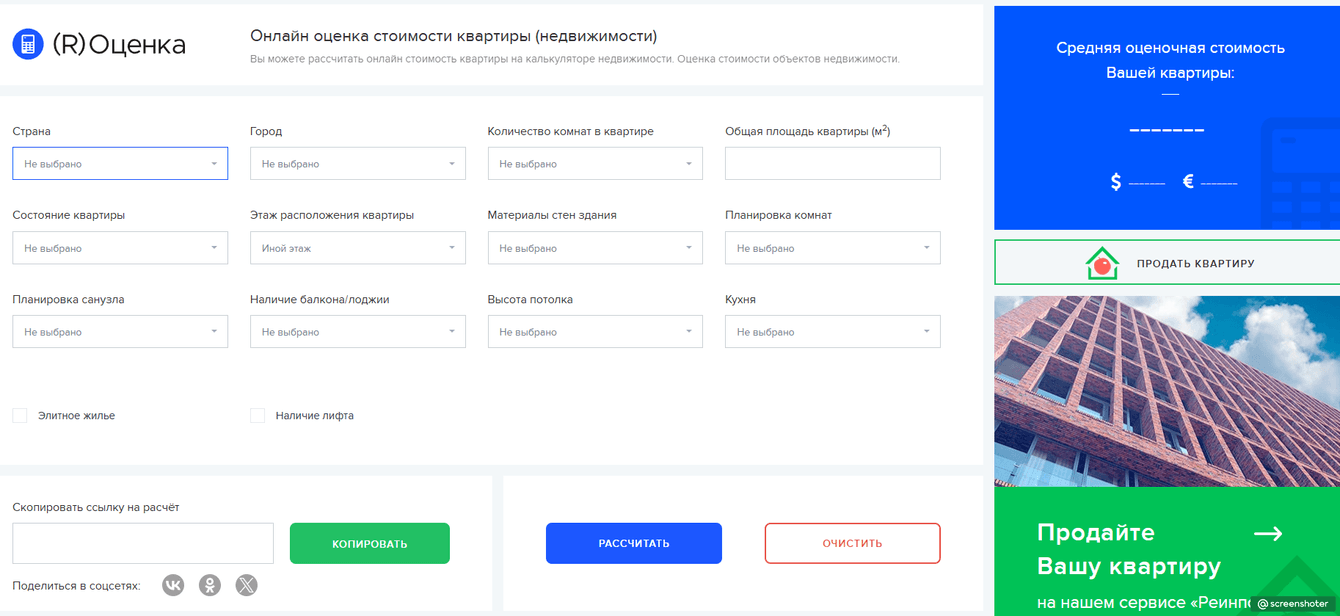Open the Состояние квартиры dropdown
The height and width of the screenshot is (616, 1340).
120,248
